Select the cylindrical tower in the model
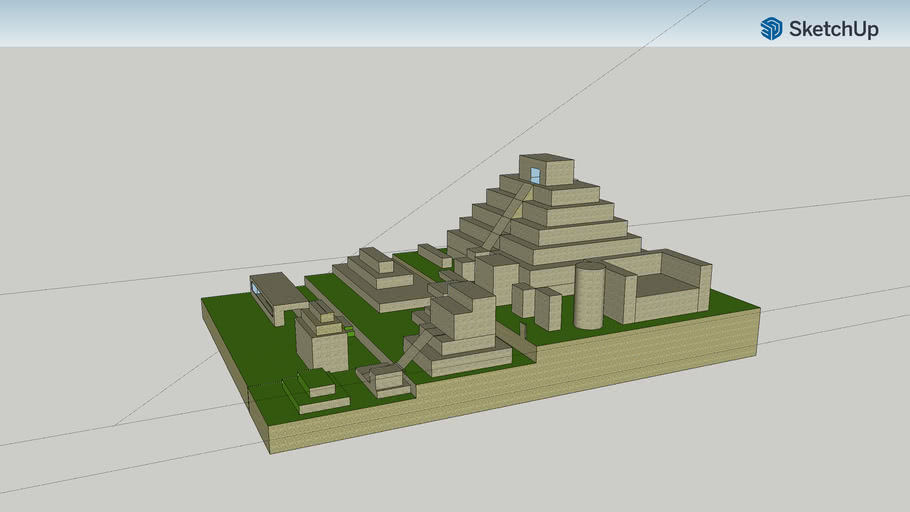The width and height of the screenshot is (910, 512). tap(590, 295)
